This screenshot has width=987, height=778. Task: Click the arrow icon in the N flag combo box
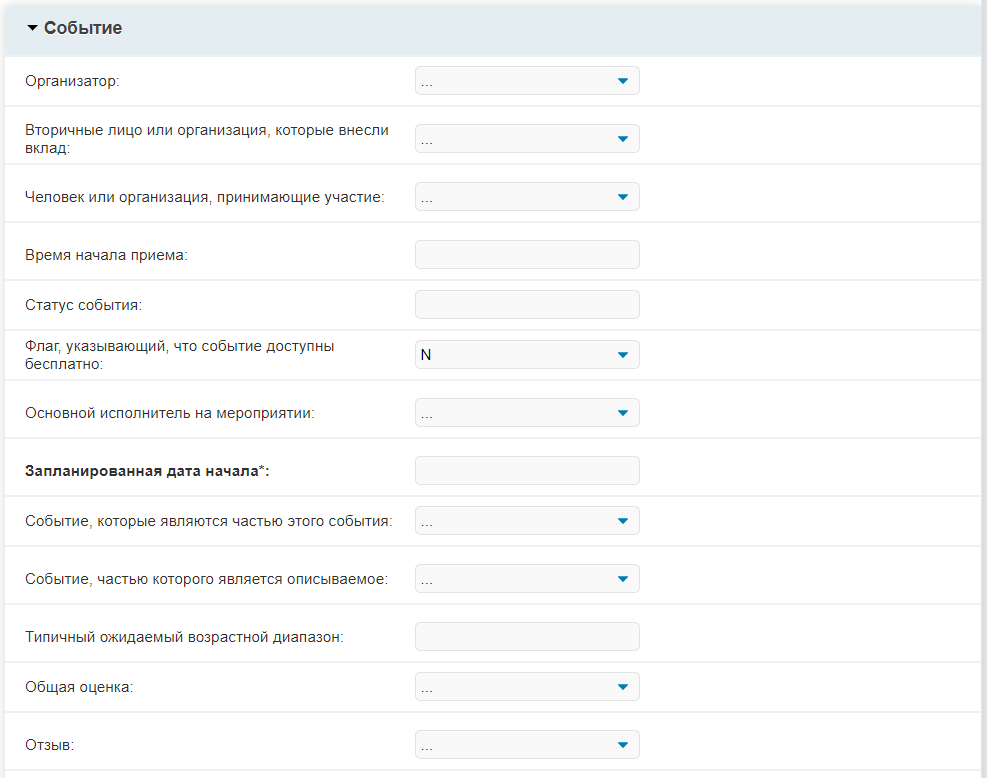tap(623, 355)
